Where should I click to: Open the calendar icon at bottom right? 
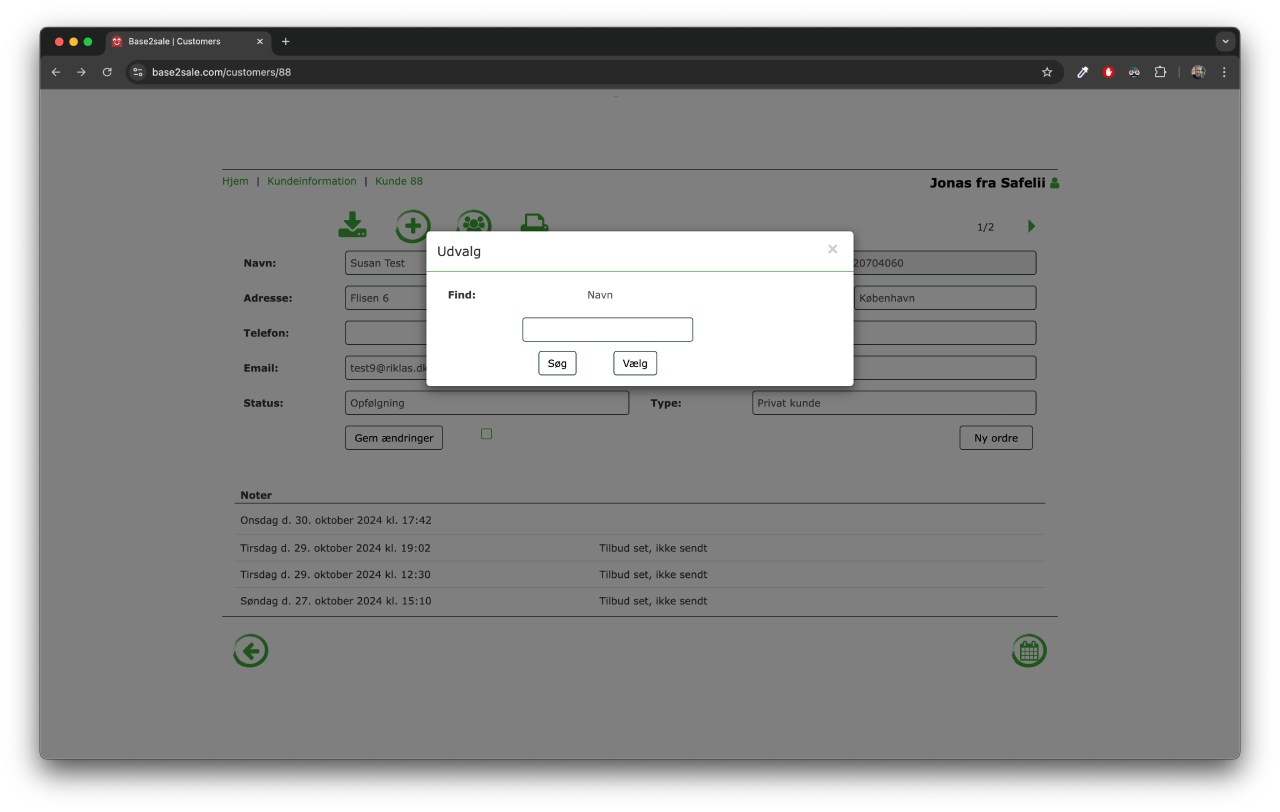coord(1029,651)
